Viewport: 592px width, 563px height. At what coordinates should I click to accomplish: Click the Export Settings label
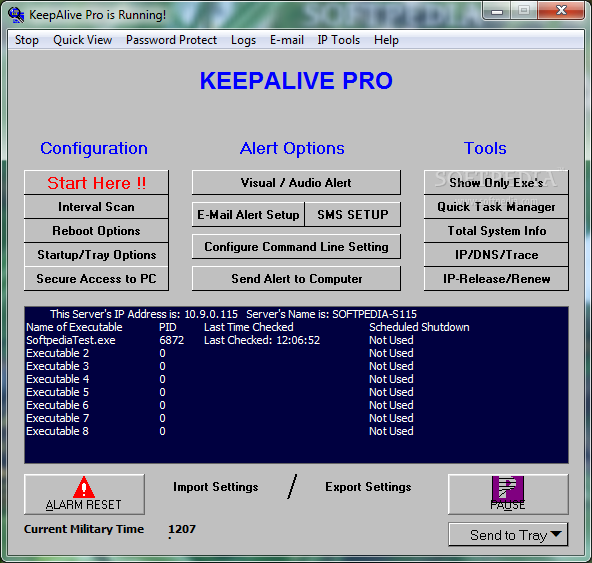click(x=368, y=487)
